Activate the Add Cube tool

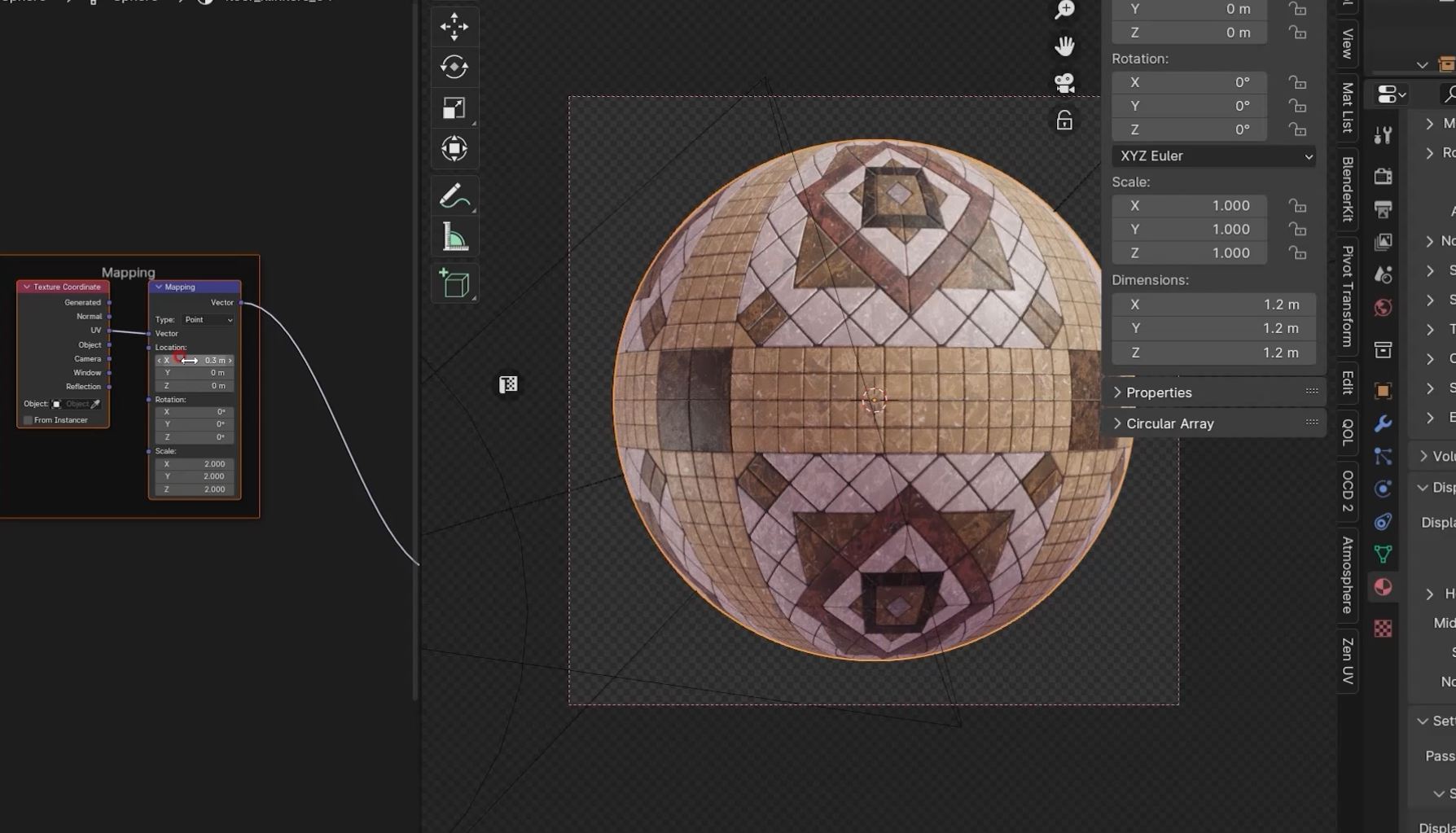pyautogui.click(x=454, y=283)
